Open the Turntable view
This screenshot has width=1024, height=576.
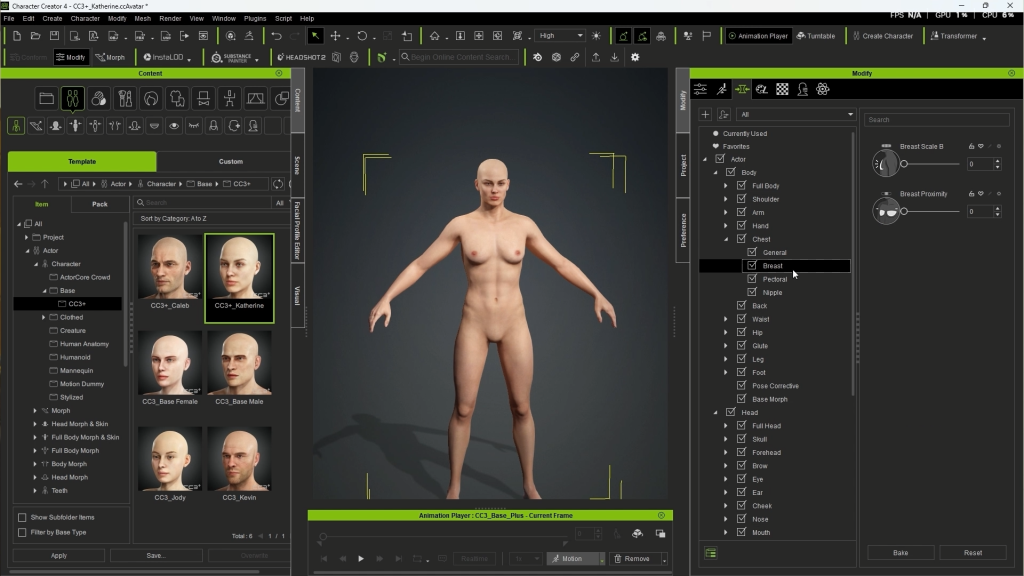(815, 36)
